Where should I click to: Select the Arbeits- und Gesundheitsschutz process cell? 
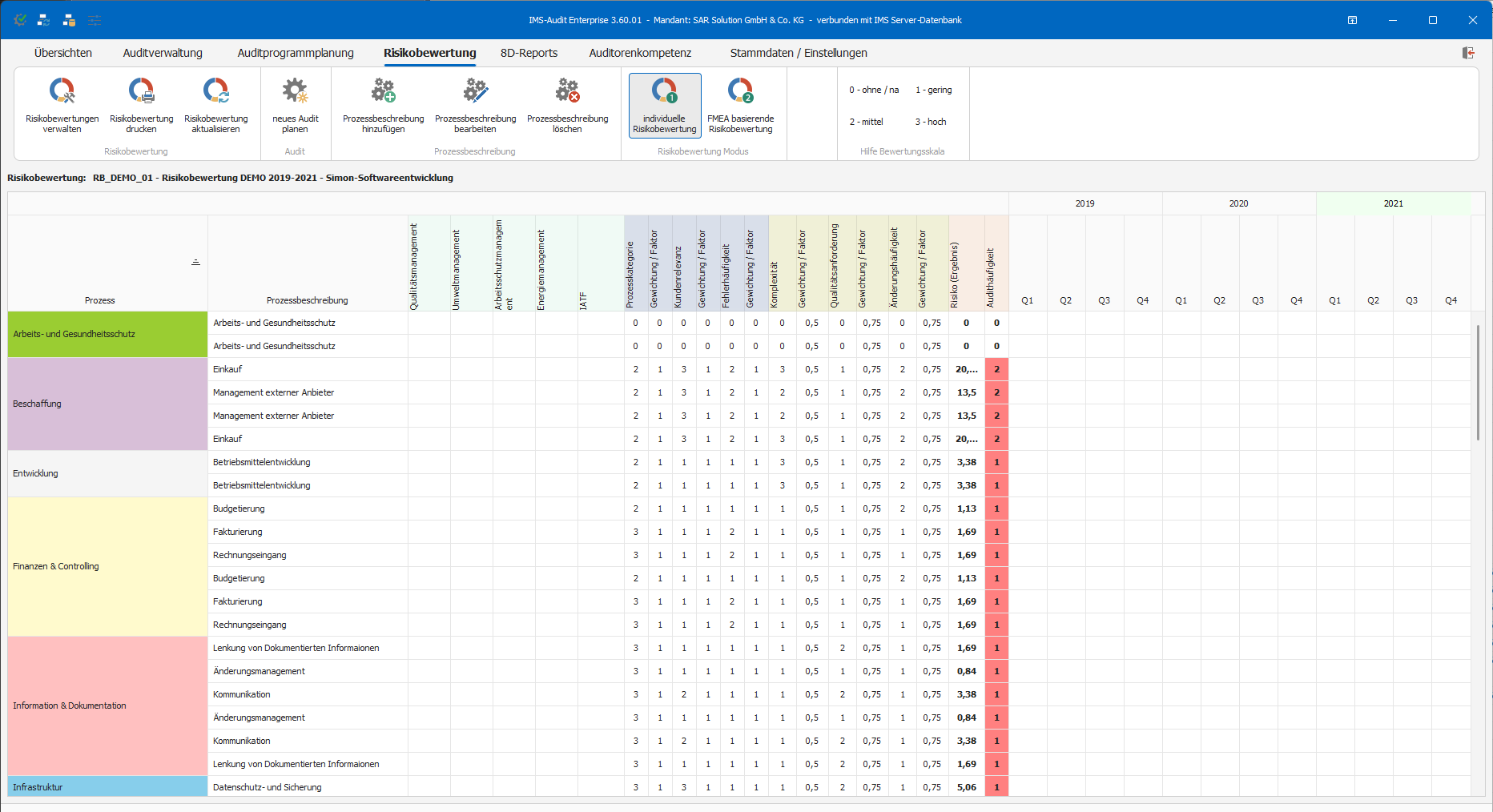point(107,334)
